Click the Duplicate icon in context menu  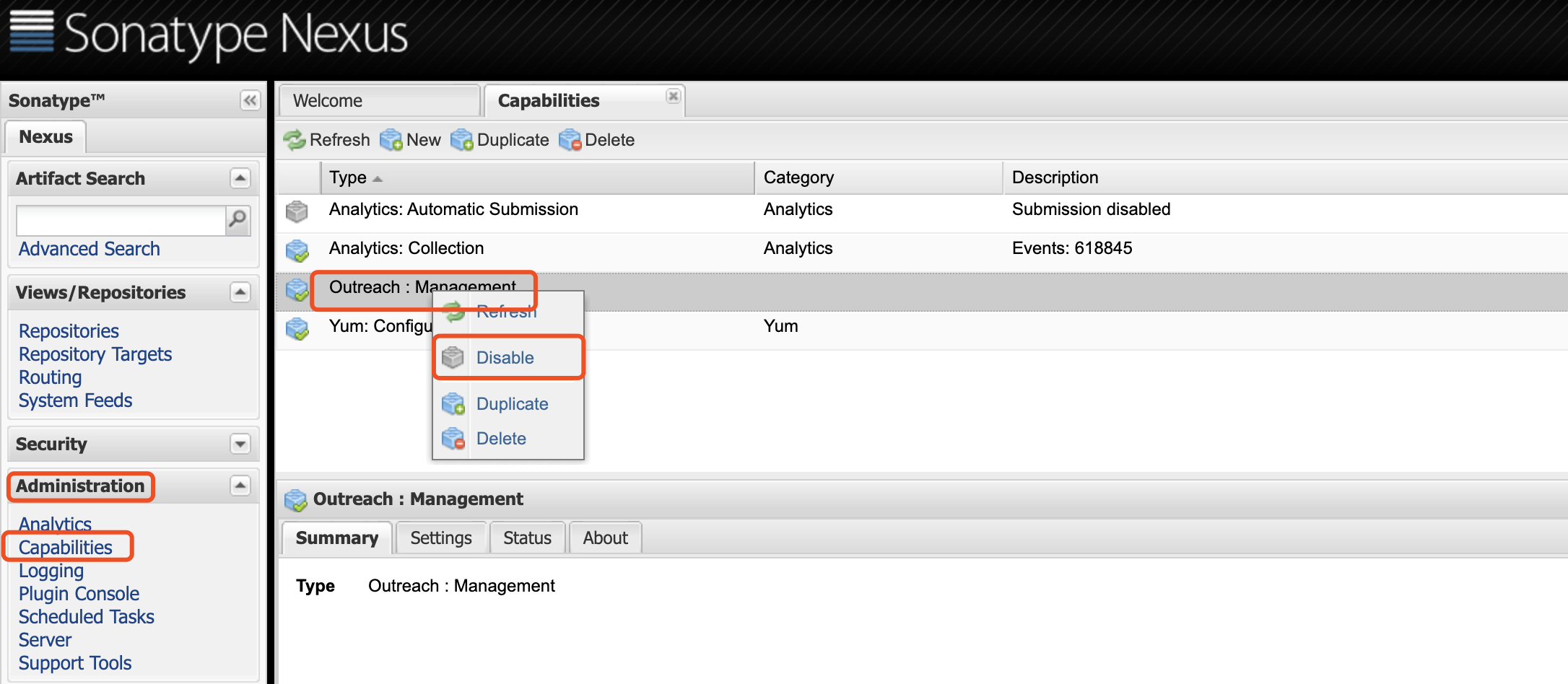click(x=453, y=403)
